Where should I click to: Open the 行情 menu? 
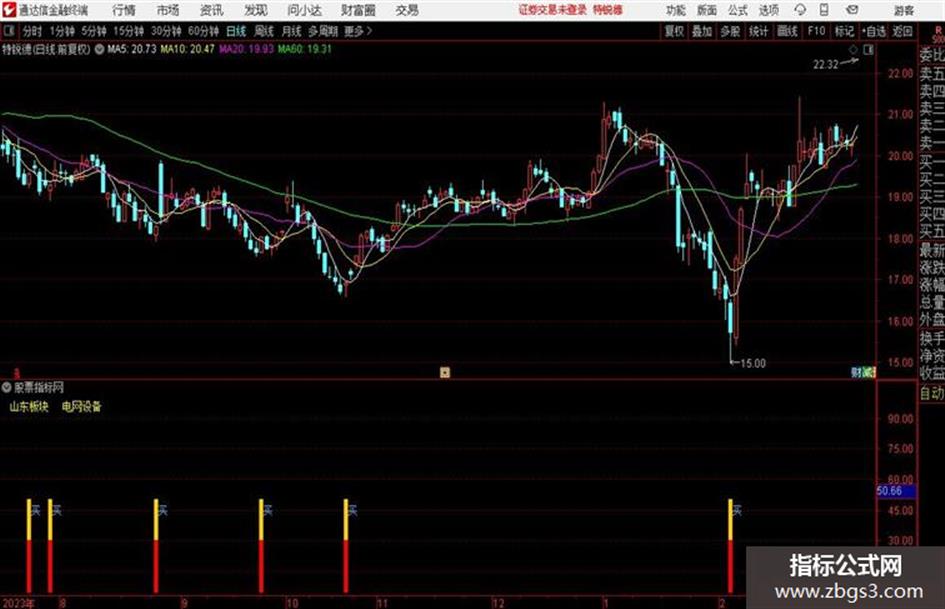click(124, 10)
